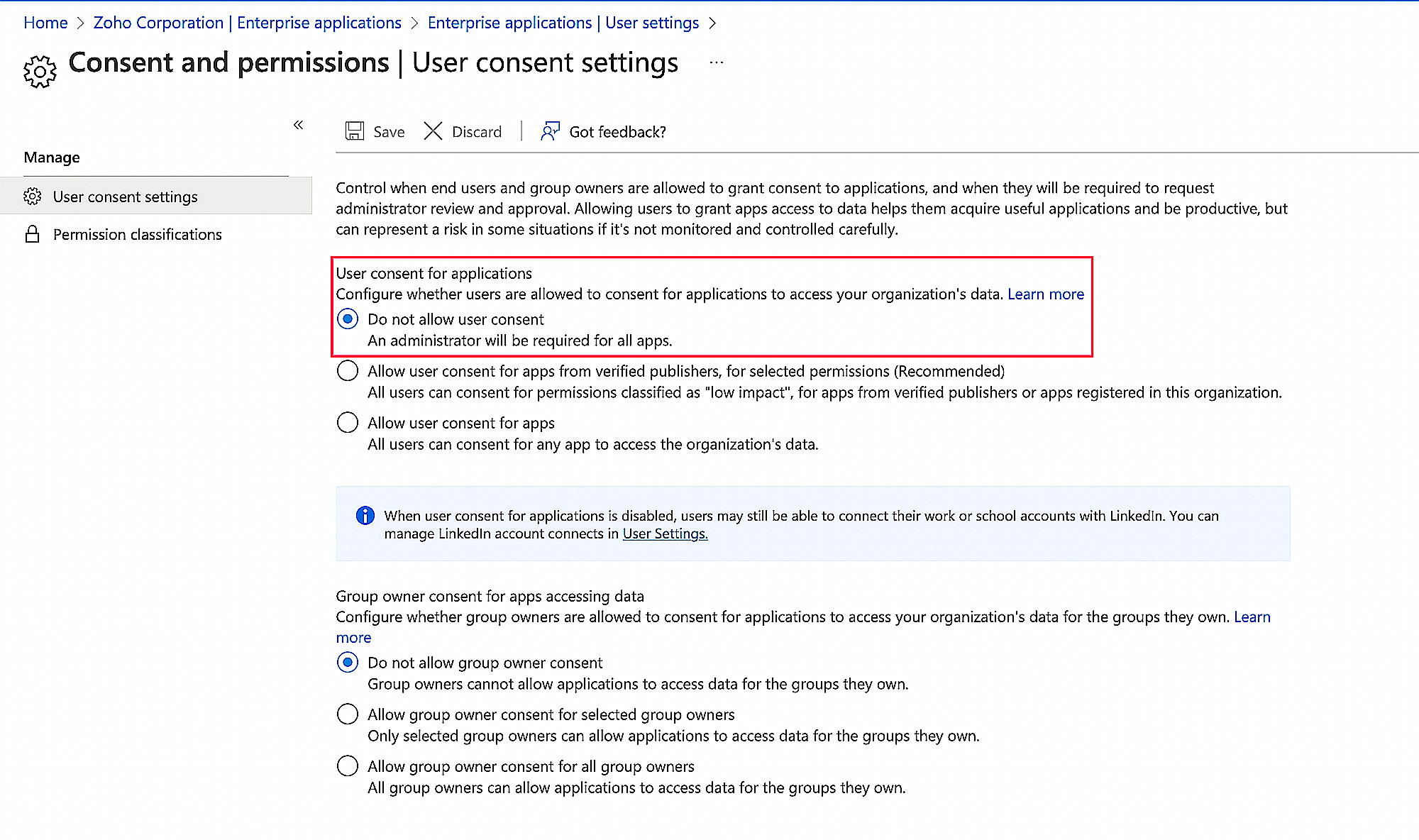Click the gear icon beside User consent settings
Screen dimensions: 1419x840
pos(33,197)
